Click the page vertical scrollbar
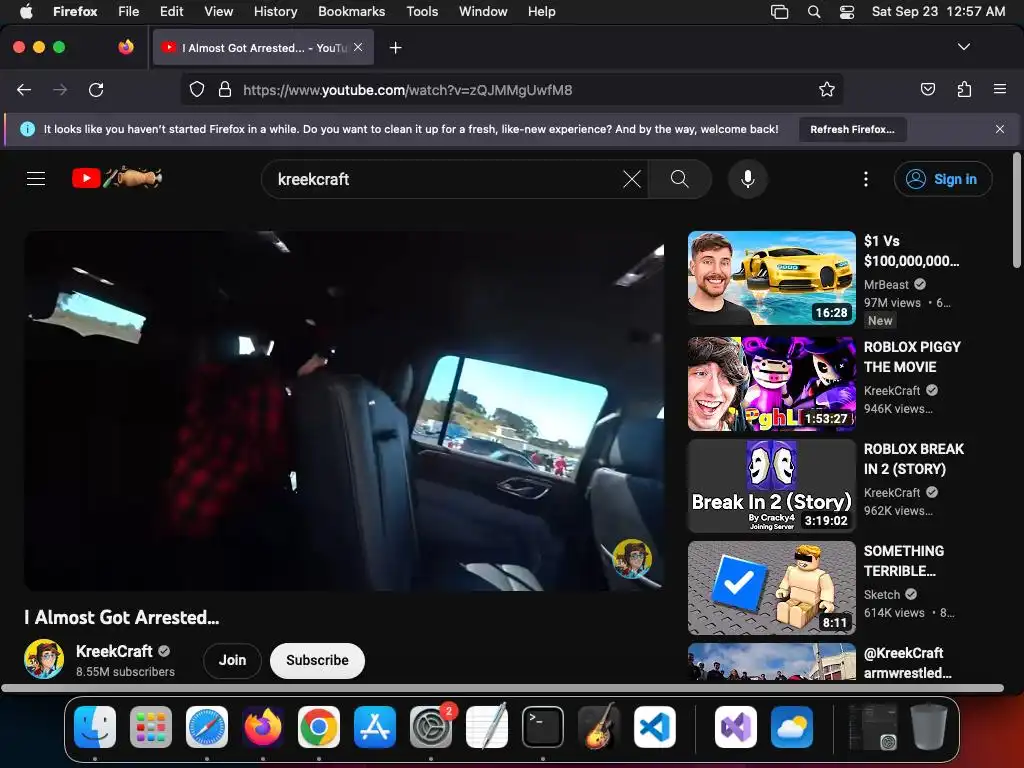Screen dimensions: 1024x768 pyautogui.click(x=1016, y=210)
